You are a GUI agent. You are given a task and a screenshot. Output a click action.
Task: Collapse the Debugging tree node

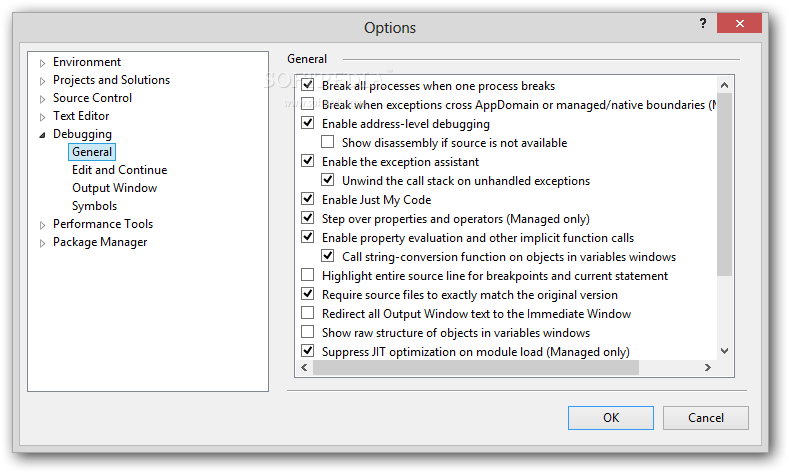coord(43,134)
